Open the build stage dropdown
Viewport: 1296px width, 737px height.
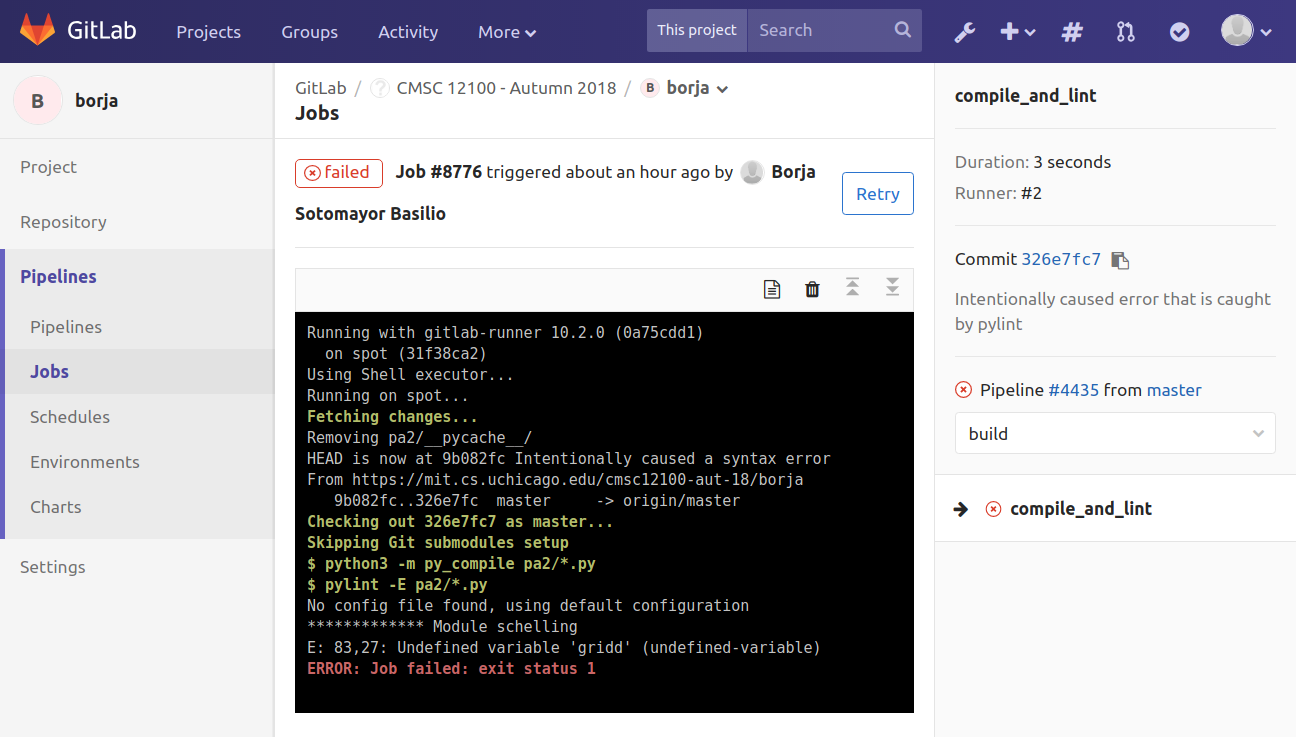[1115, 434]
